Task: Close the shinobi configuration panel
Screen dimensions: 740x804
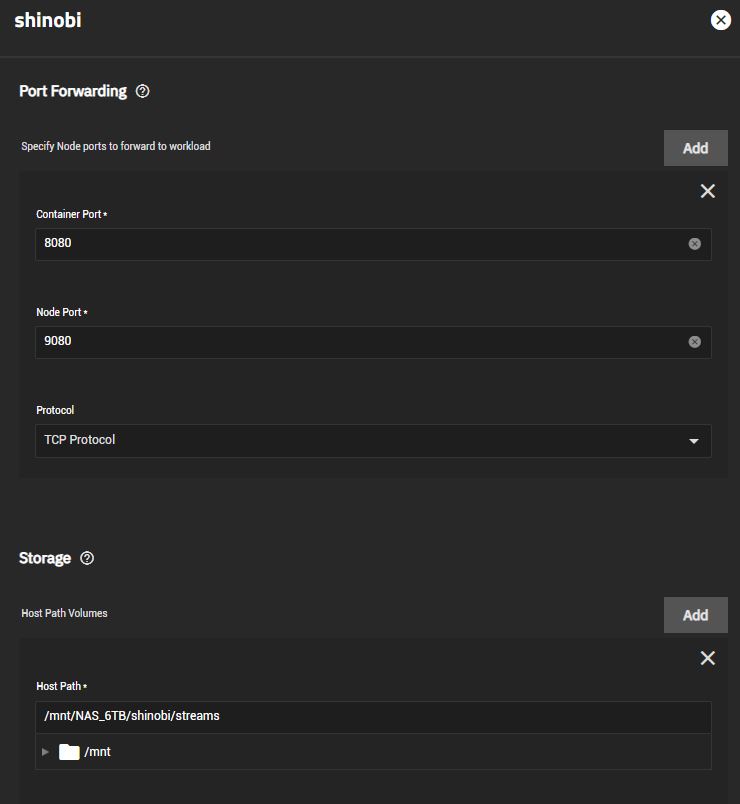Action: click(721, 20)
